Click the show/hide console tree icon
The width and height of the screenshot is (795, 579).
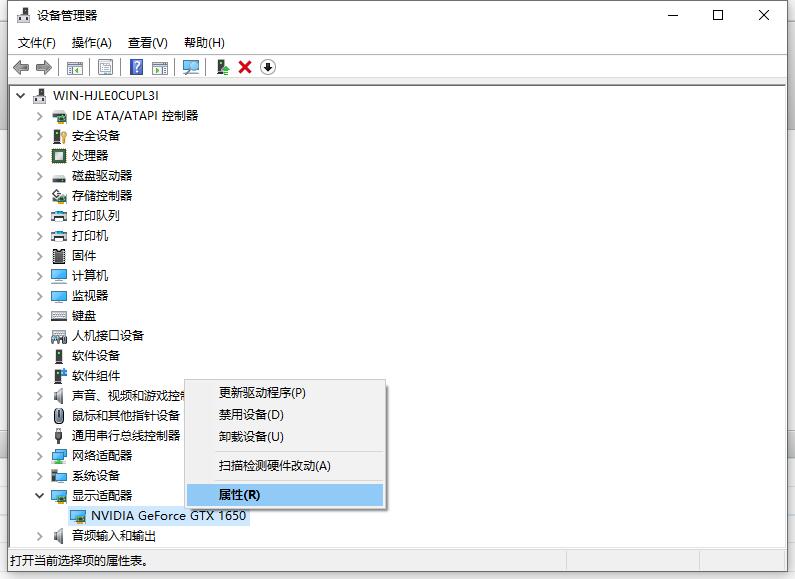[x=74, y=67]
